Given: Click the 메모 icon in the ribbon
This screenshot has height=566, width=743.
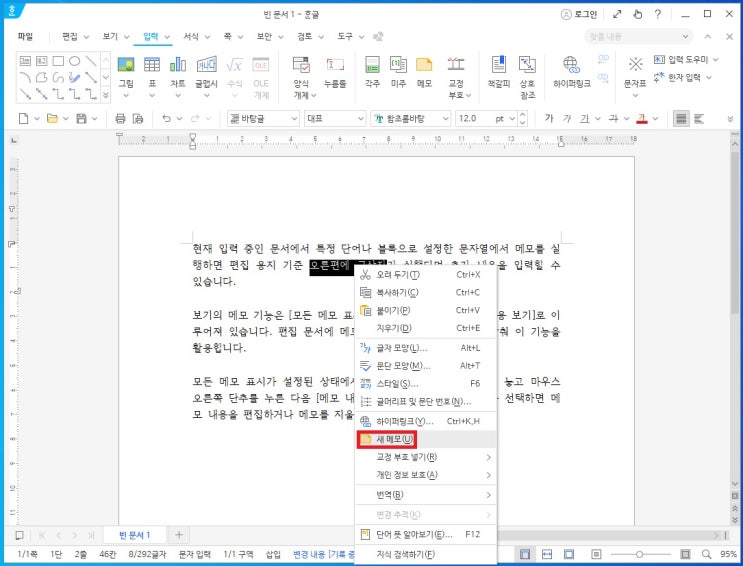Looking at the screenshot, I should pos(424,72).
